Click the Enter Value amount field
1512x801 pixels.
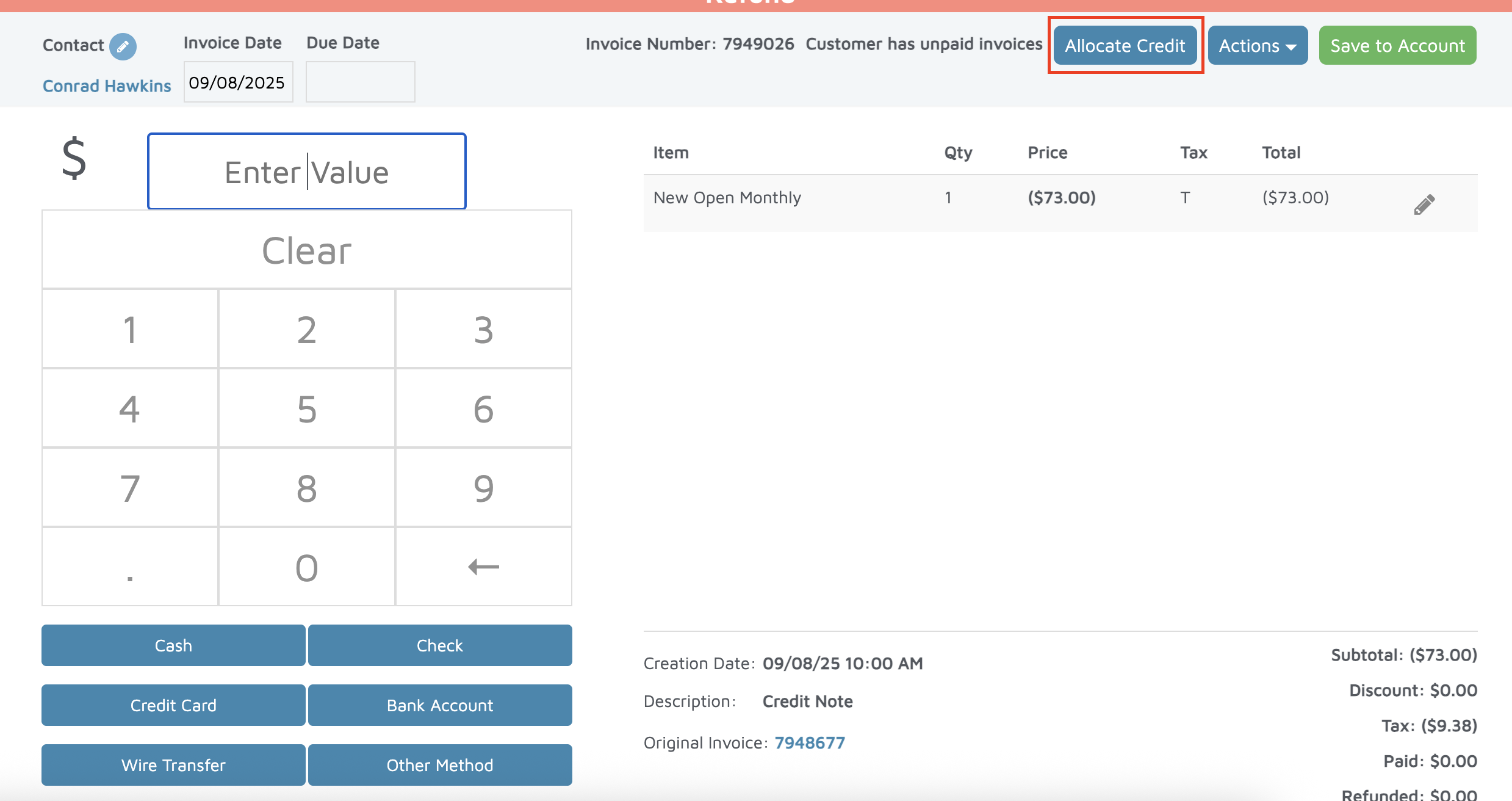(306, 172)
